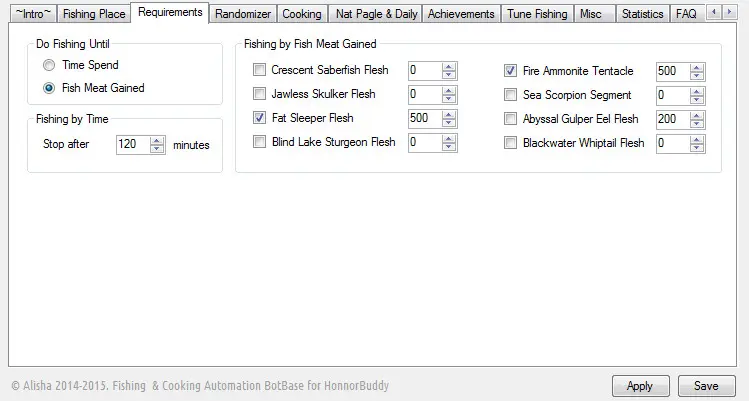749x401 pixels.
Task: Go to the Fishing Place tab
Action: coord(94,14)
